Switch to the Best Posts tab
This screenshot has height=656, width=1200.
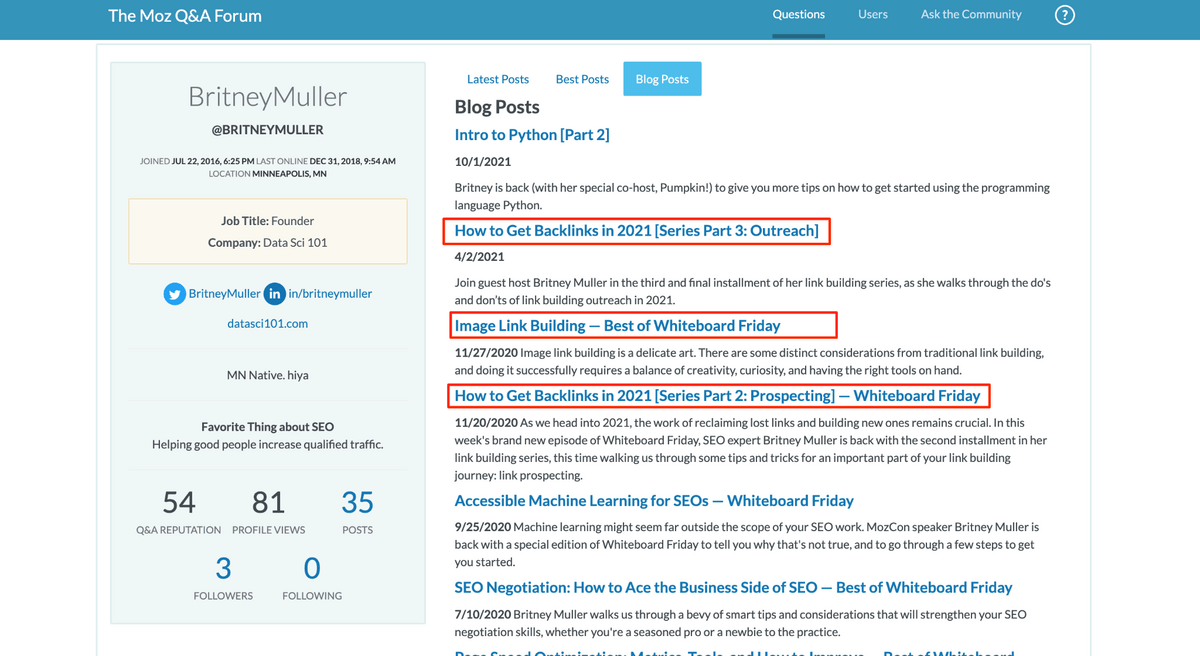point(582,79)
